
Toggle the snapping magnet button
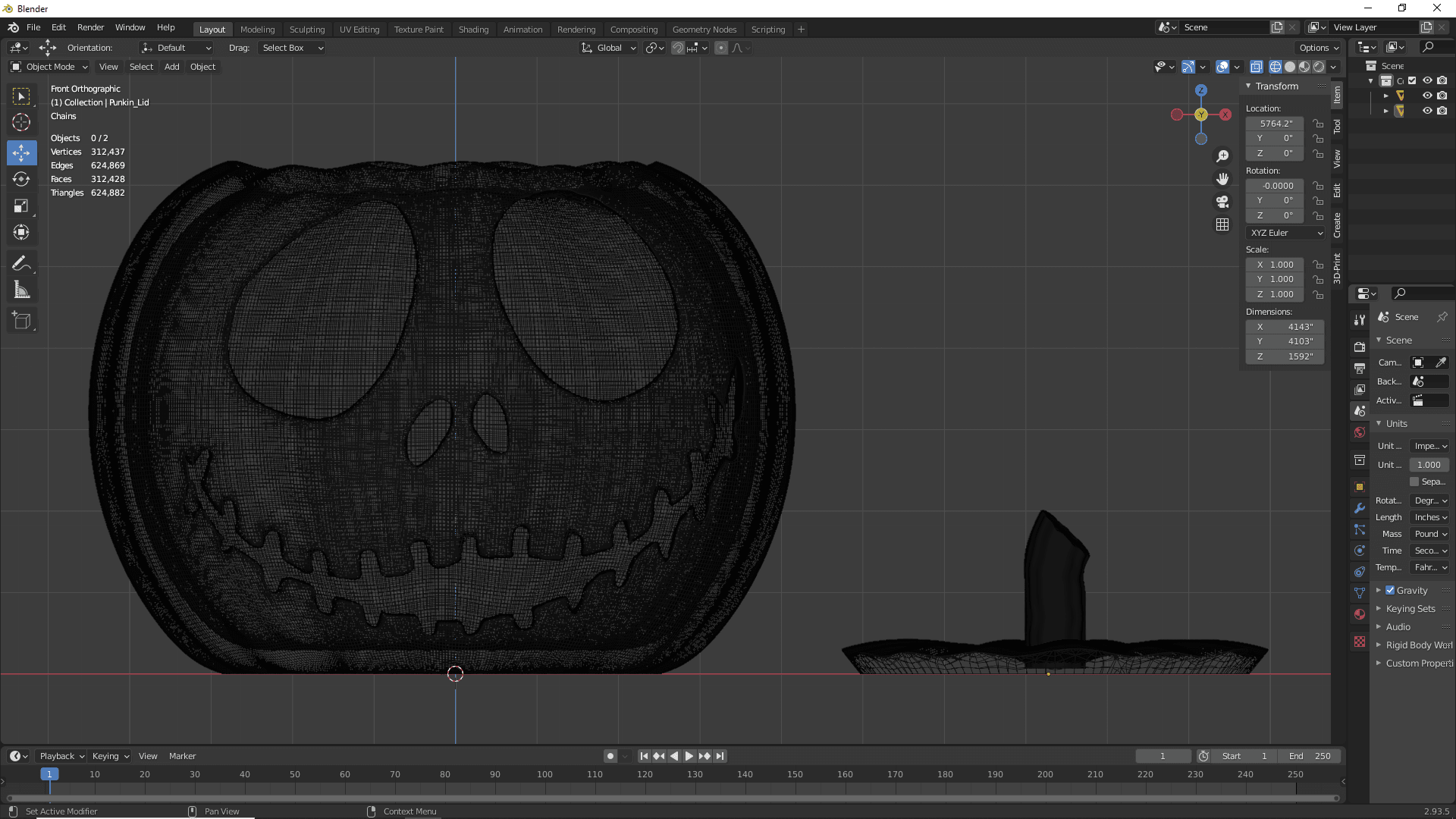[x=678, y=48]
